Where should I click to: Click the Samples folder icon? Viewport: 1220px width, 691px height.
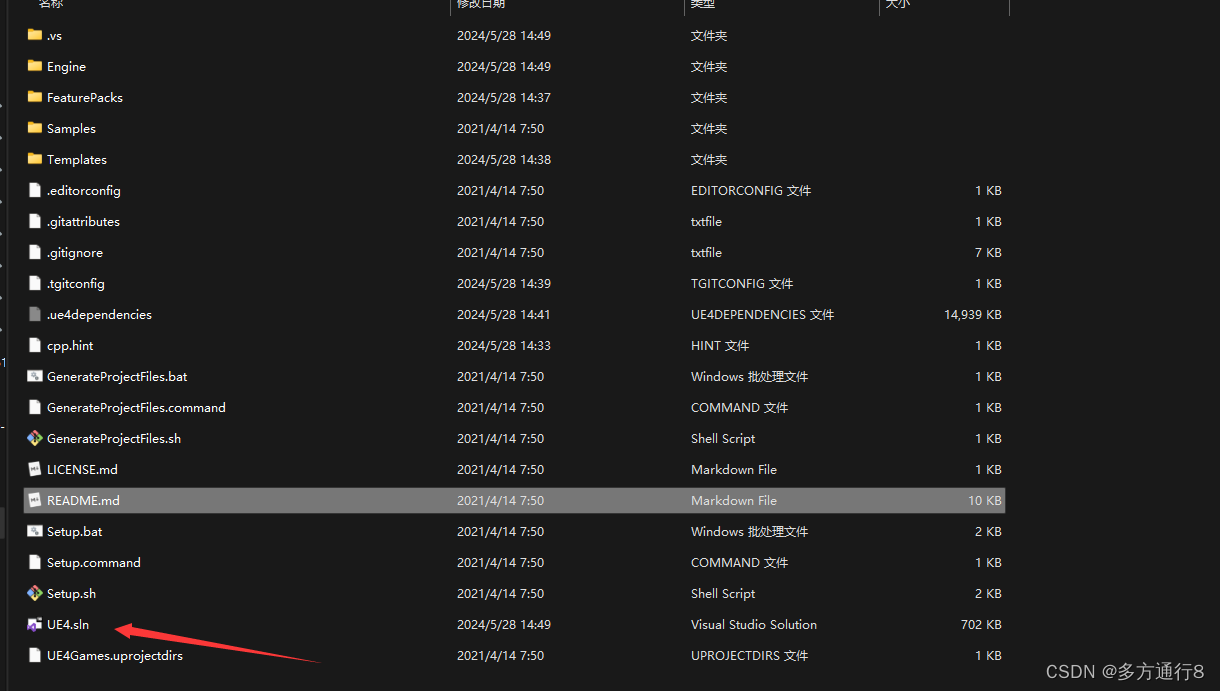35,128
